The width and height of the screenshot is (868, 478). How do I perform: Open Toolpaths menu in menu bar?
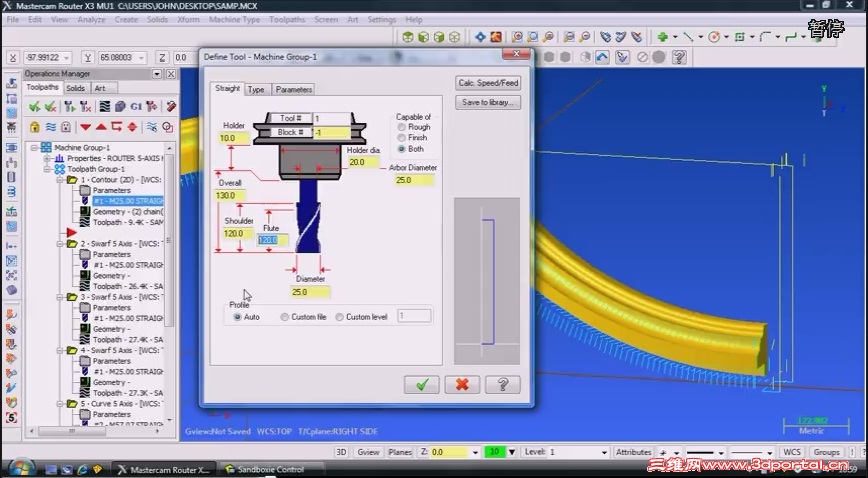(287, 19)
